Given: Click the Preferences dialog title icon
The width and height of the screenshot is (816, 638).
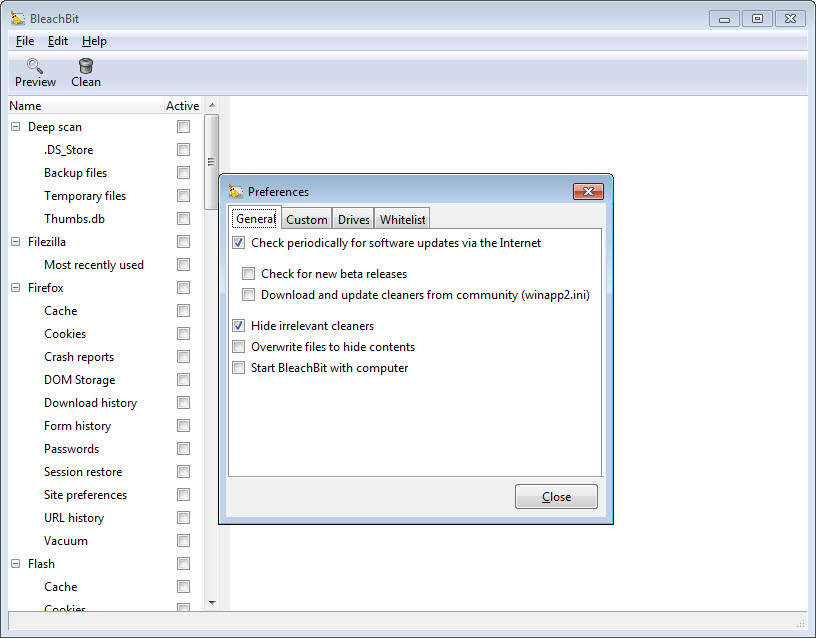Looking at the screenshot, I should (236, 191).
